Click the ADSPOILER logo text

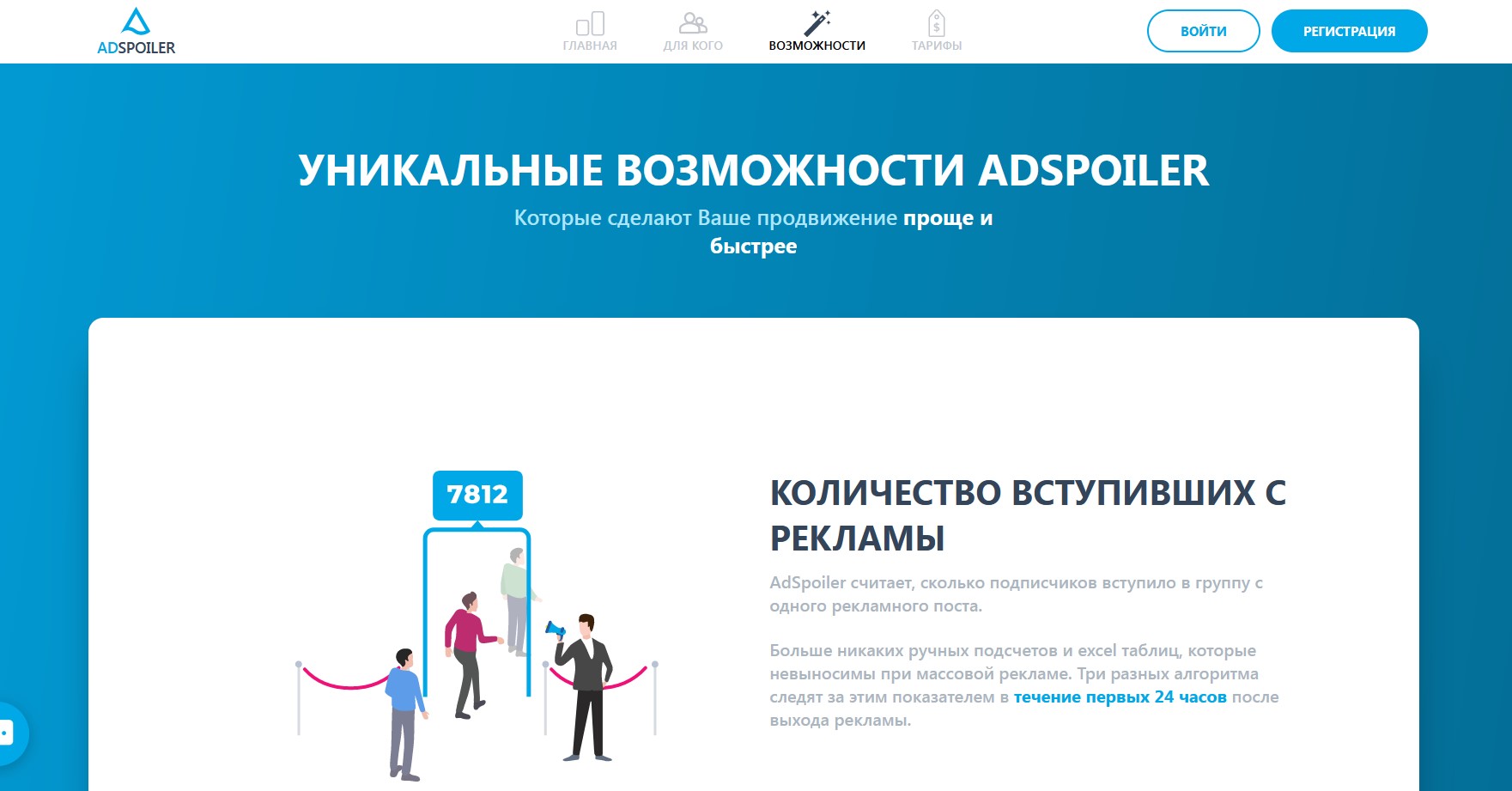[x=136, y=48]
